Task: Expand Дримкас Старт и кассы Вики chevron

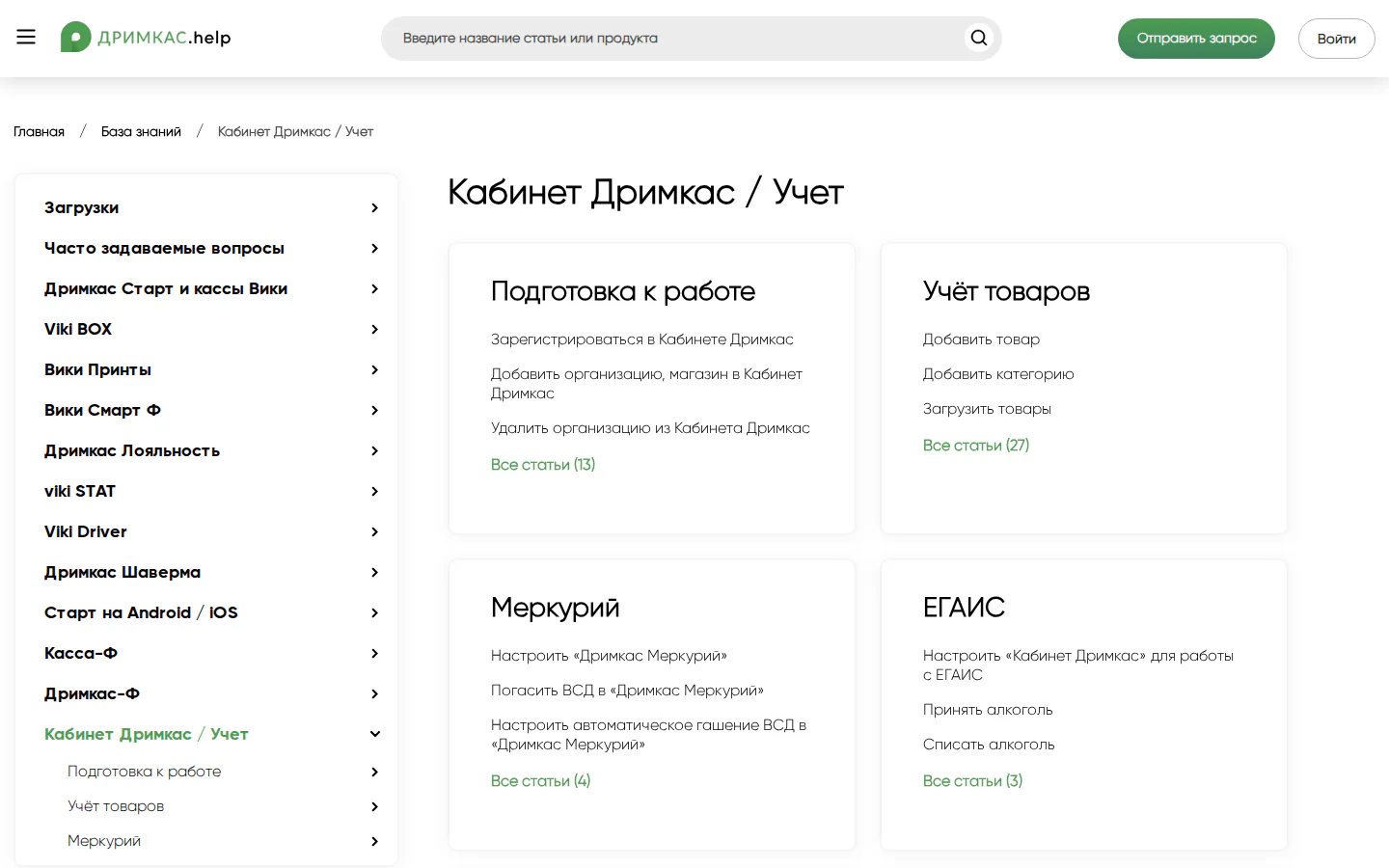Action: (374, 288)
